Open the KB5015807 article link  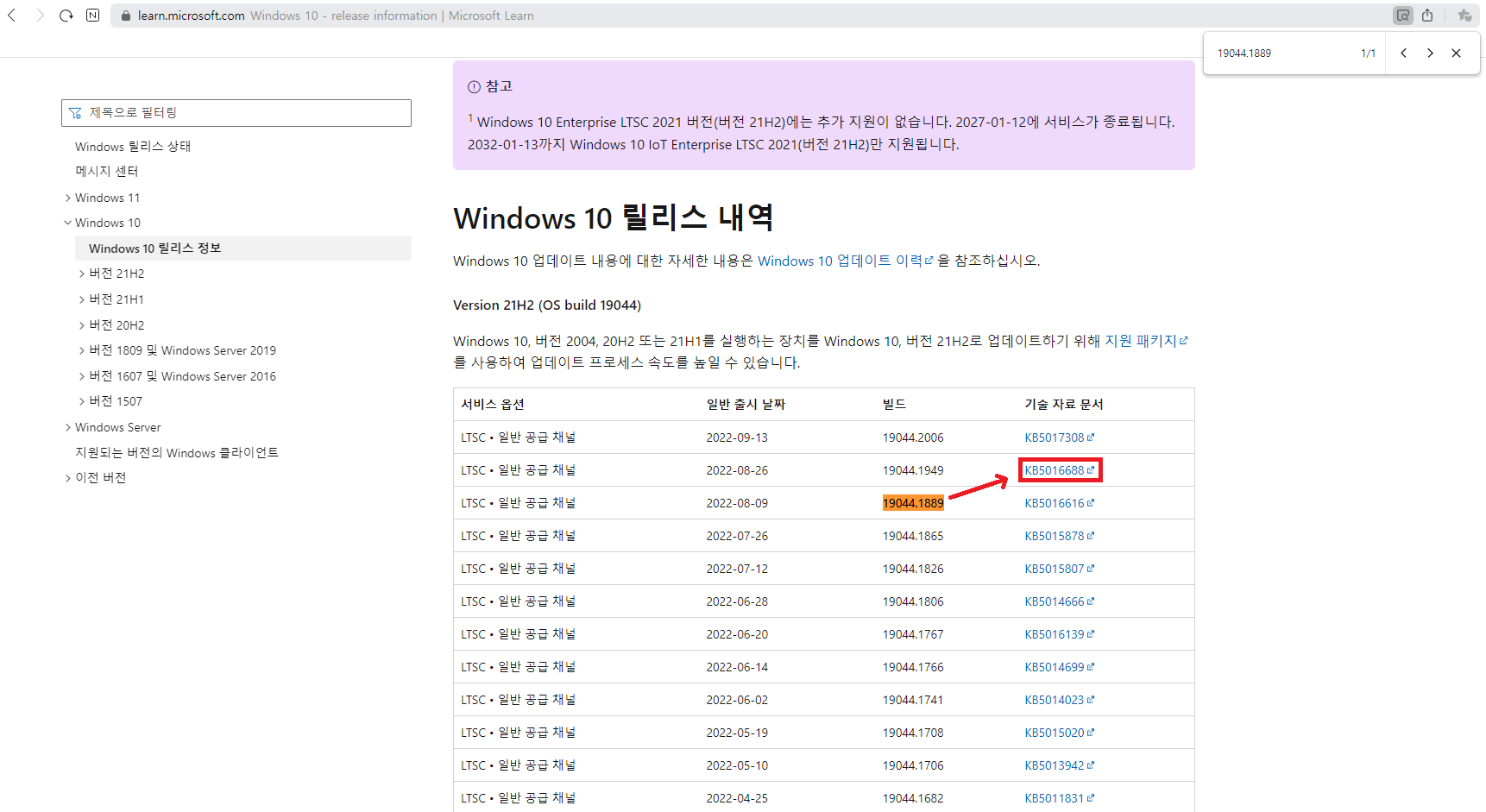pyautogui.click(x=1059, y=569)
